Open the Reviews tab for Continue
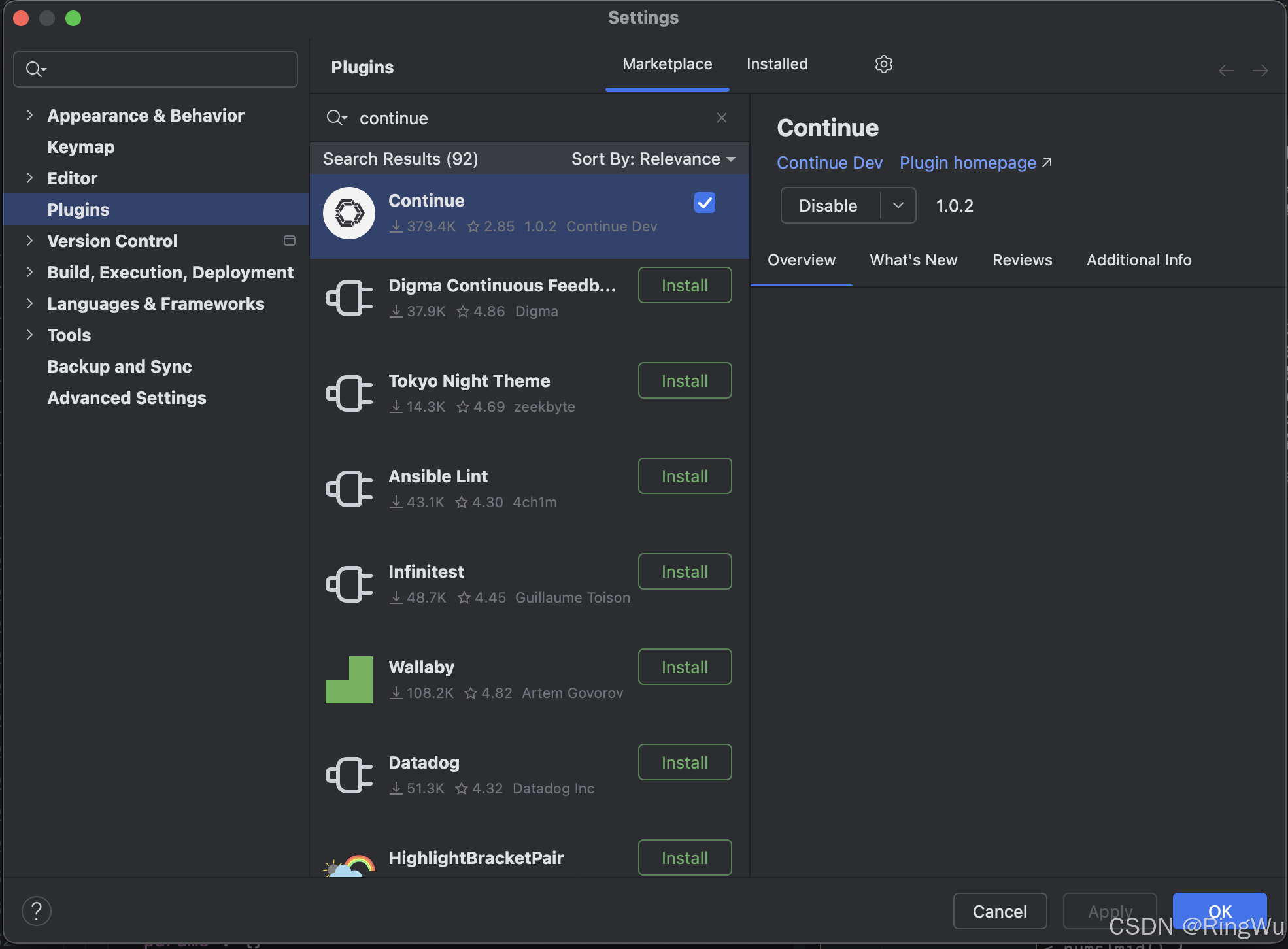Image resolution: width=1288 pixels, height=949 pixels. tap(1022, 260)
